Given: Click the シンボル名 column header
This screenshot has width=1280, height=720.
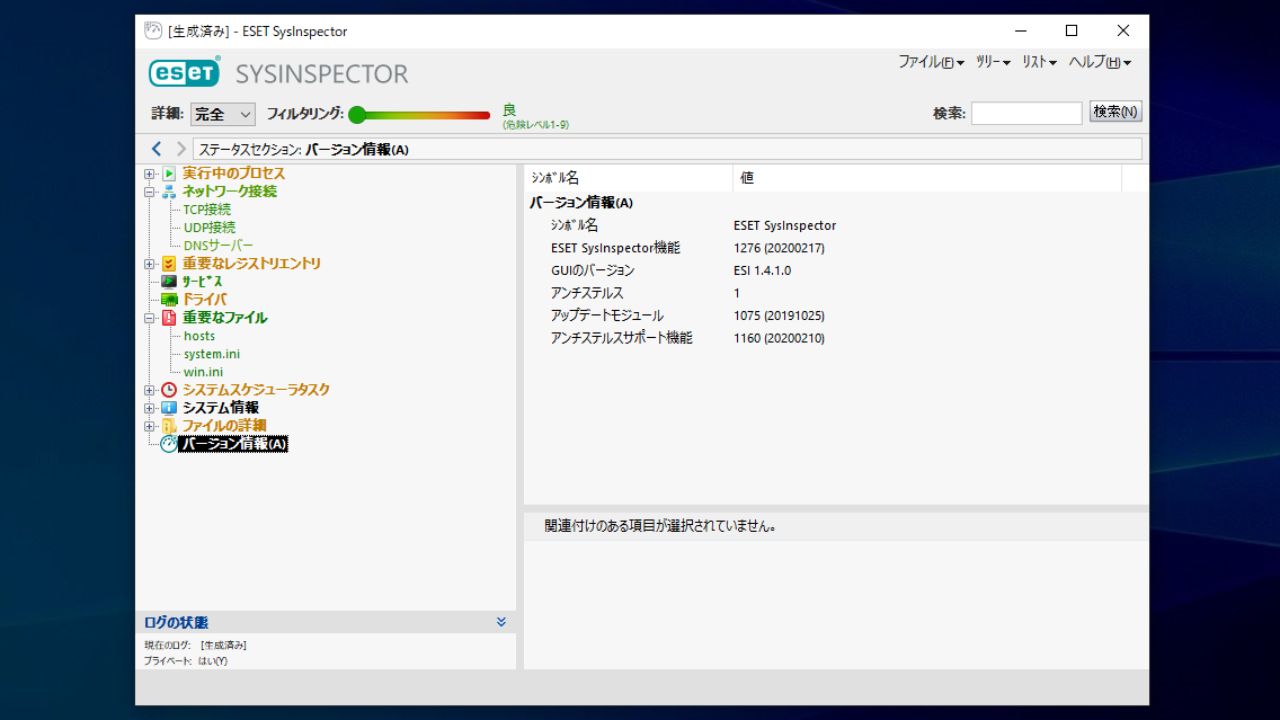Looking at the screenshot, I should tap(628, 178).
